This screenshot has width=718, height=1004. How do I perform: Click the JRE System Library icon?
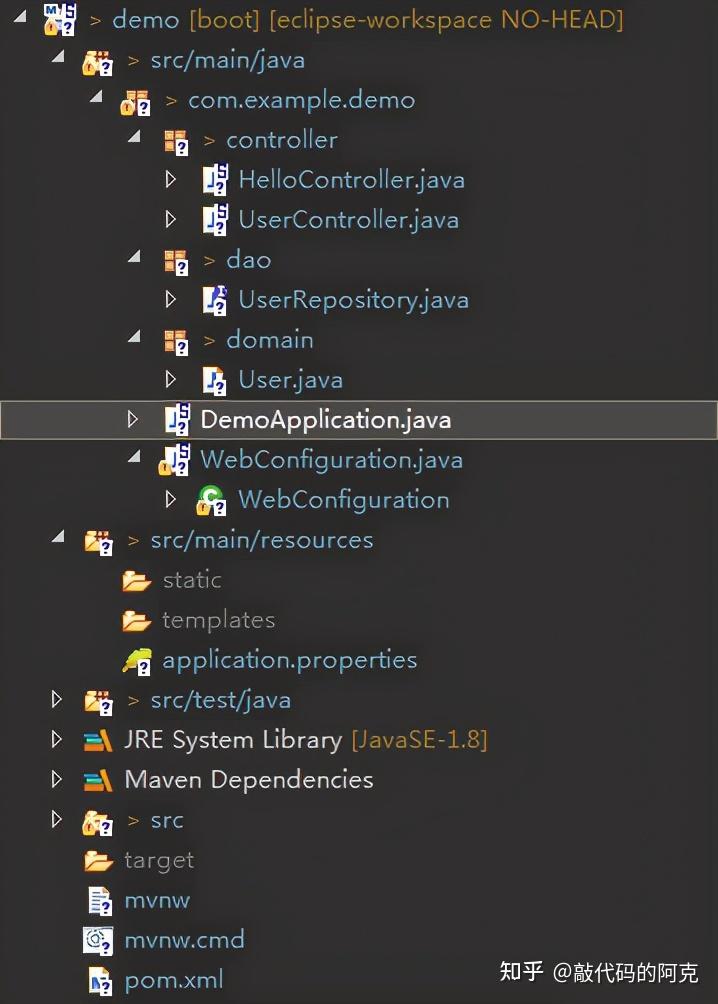(x=98, y=741)
